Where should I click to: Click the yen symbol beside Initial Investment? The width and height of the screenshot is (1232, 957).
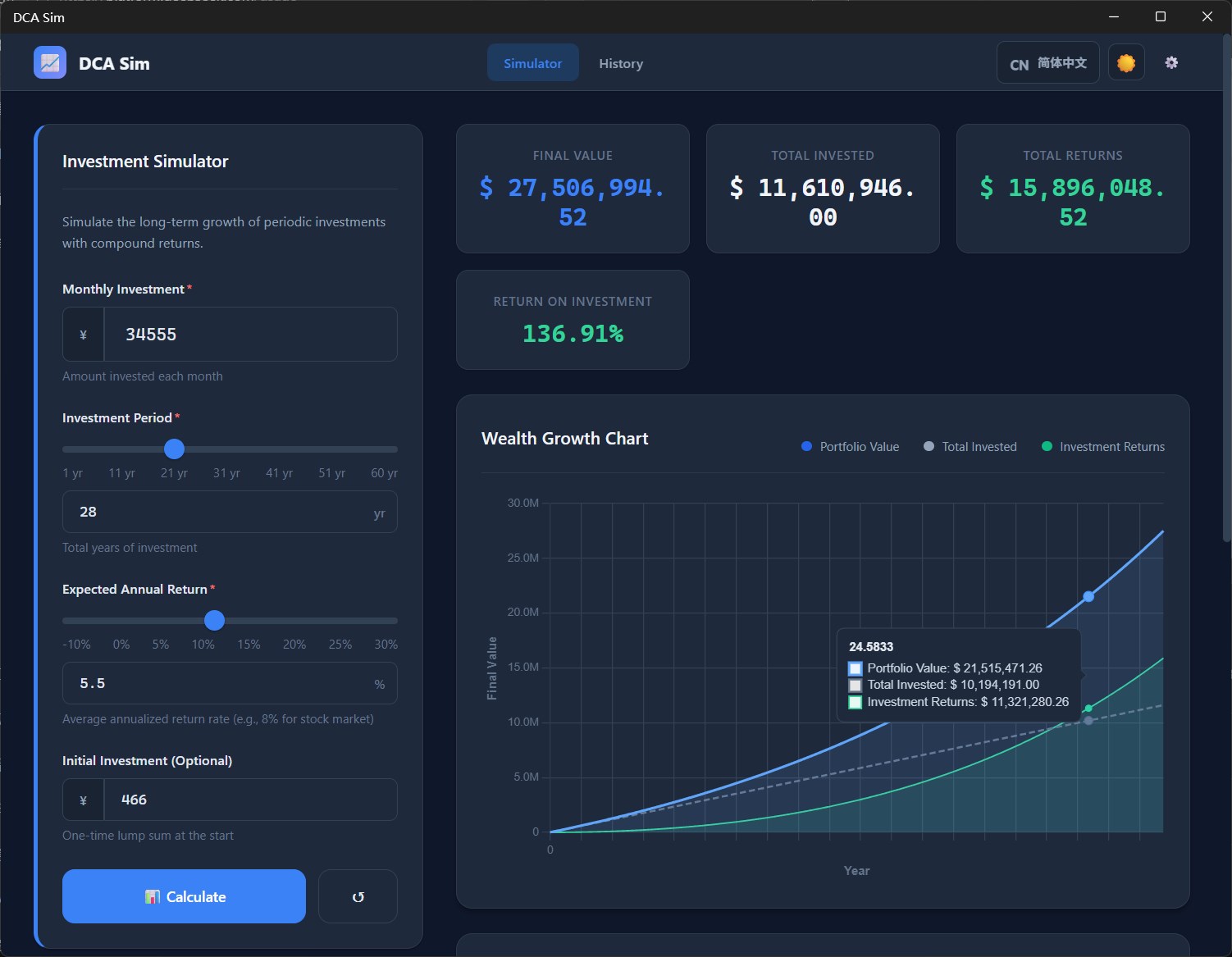click(83, 800)
